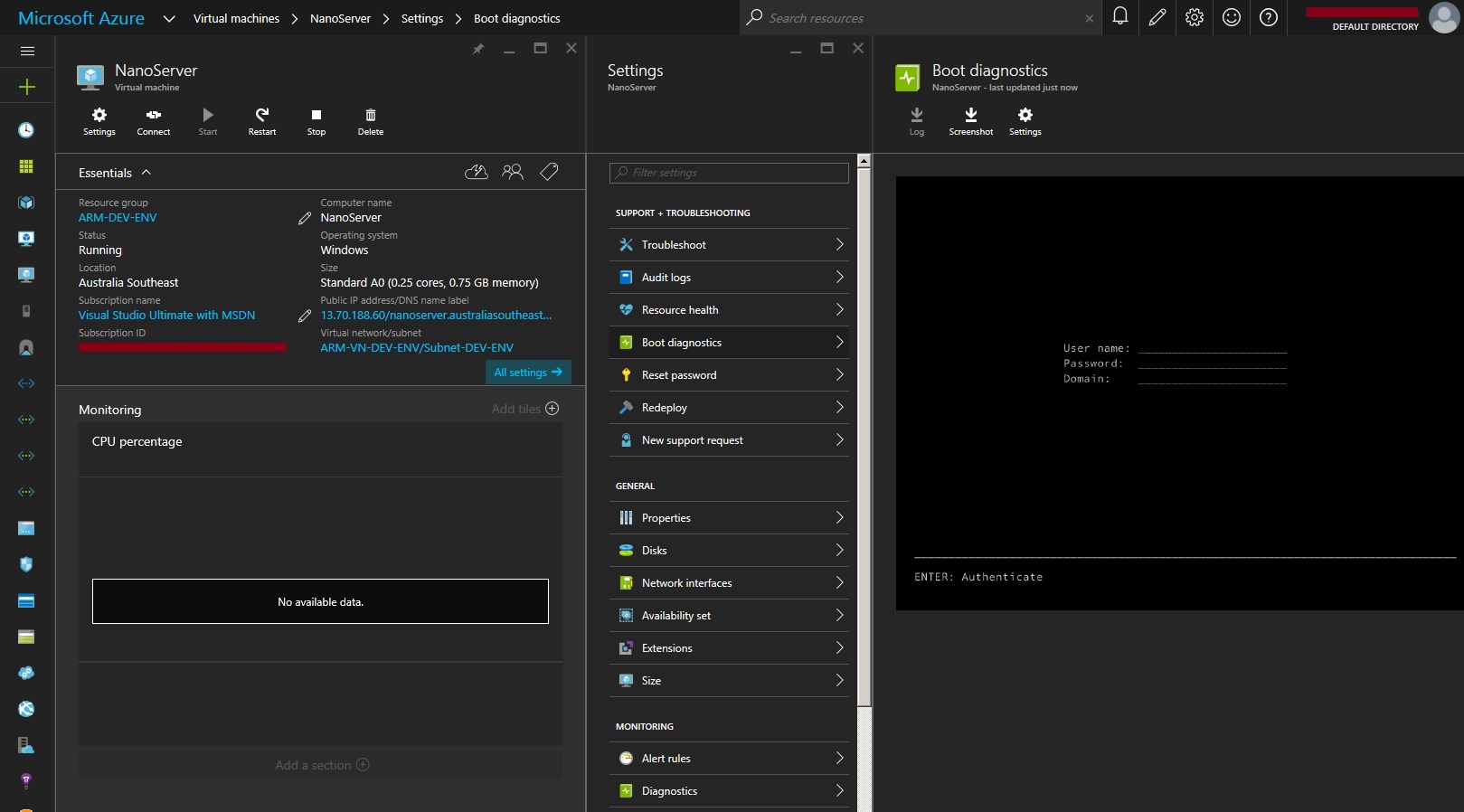Open Boot diagnostics blade Settings gear

[x=1025, y=121]
